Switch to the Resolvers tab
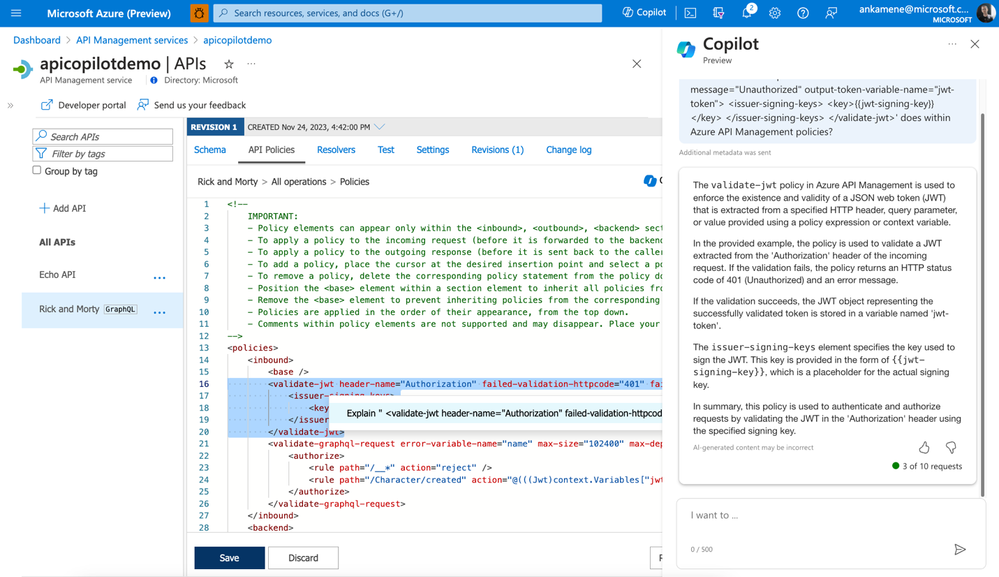999x577 pixels. coord(336,150)
